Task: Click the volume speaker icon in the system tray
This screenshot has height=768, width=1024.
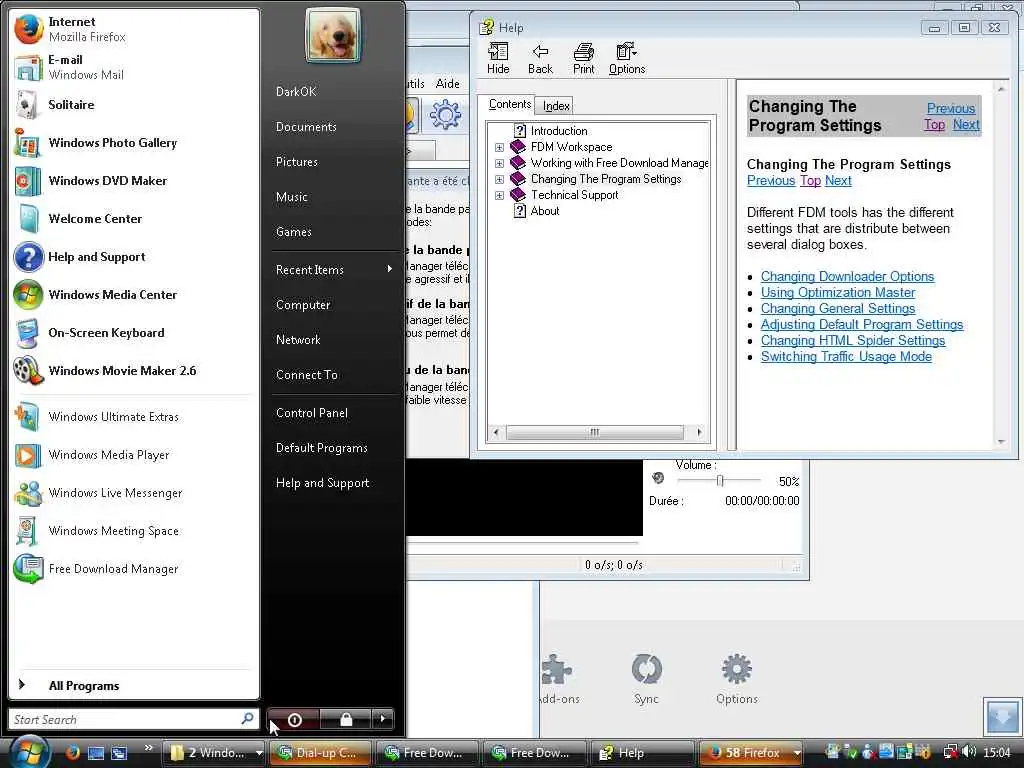Action: tap(969, 752)
